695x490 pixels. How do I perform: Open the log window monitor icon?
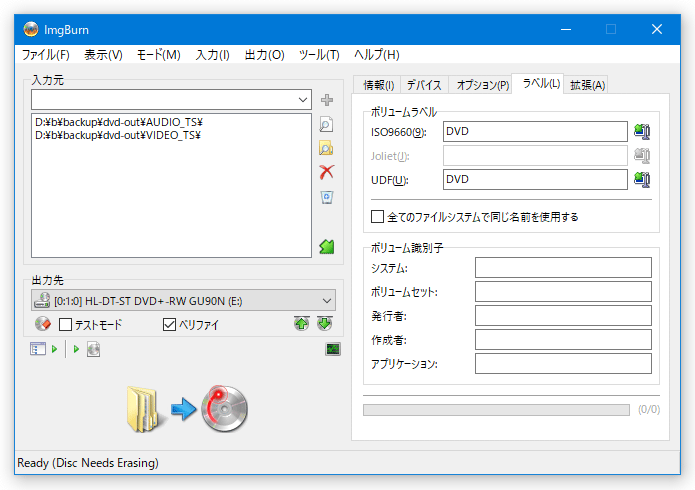[x=333, y=349]
